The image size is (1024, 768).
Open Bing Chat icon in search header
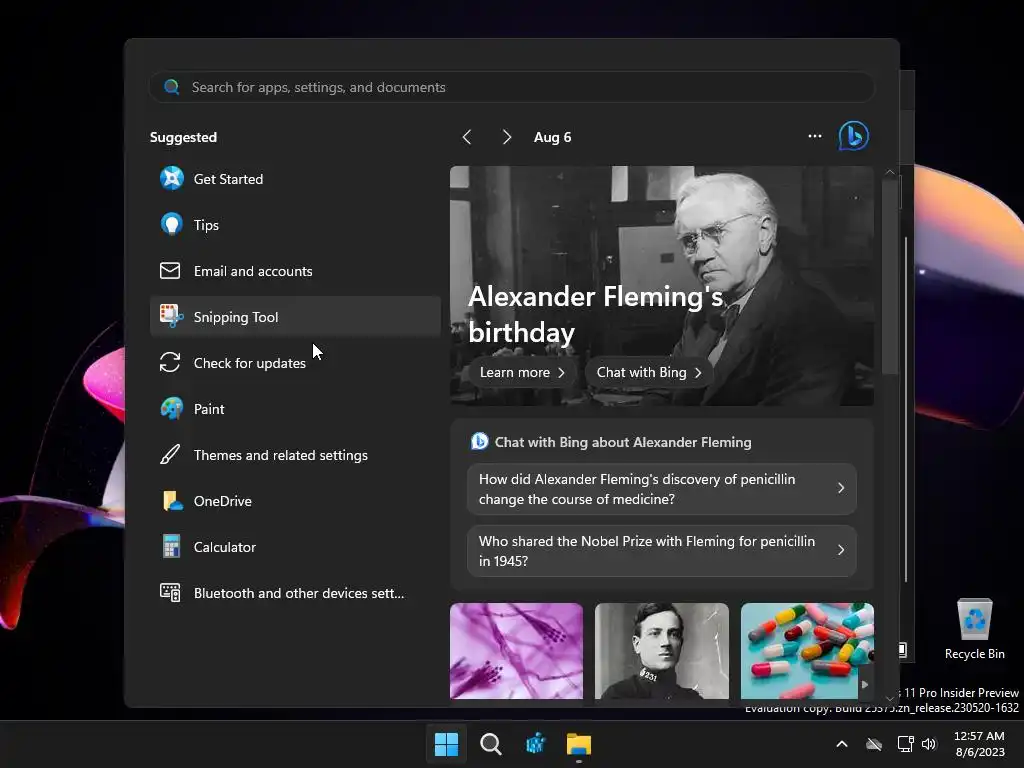pyautogui.click(x=854, y=136)
